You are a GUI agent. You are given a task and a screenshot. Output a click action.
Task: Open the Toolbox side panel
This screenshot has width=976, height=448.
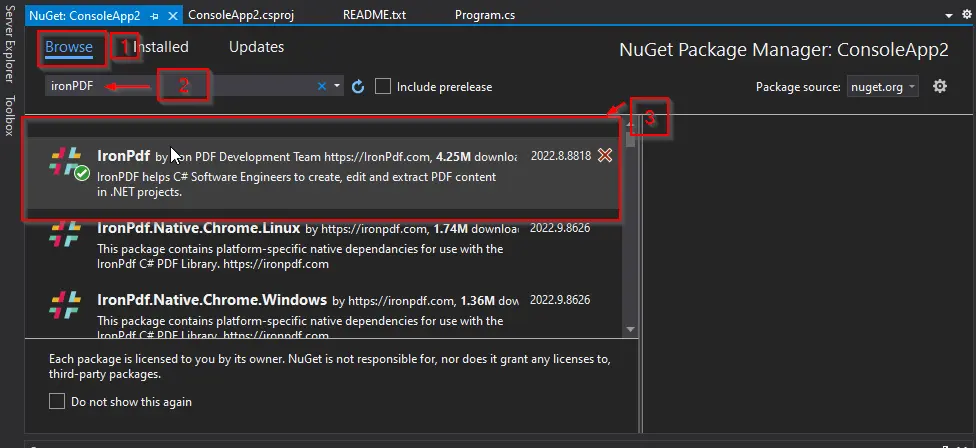pyautogui.click(x=8, y=116)
